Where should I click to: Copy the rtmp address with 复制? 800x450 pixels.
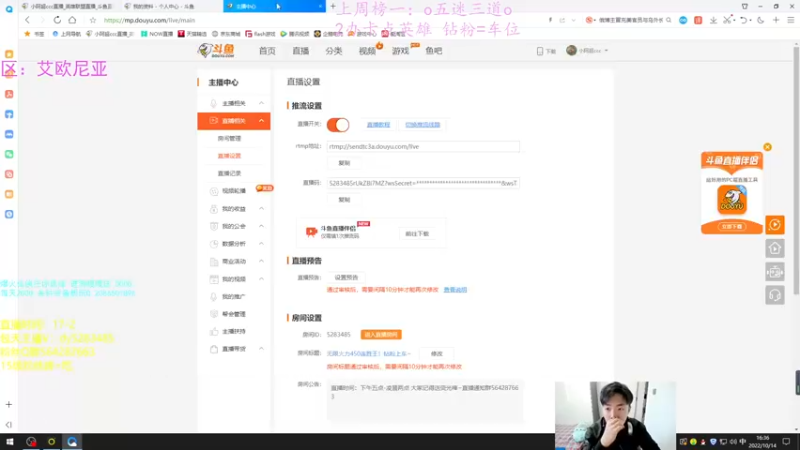pos(344,163)
